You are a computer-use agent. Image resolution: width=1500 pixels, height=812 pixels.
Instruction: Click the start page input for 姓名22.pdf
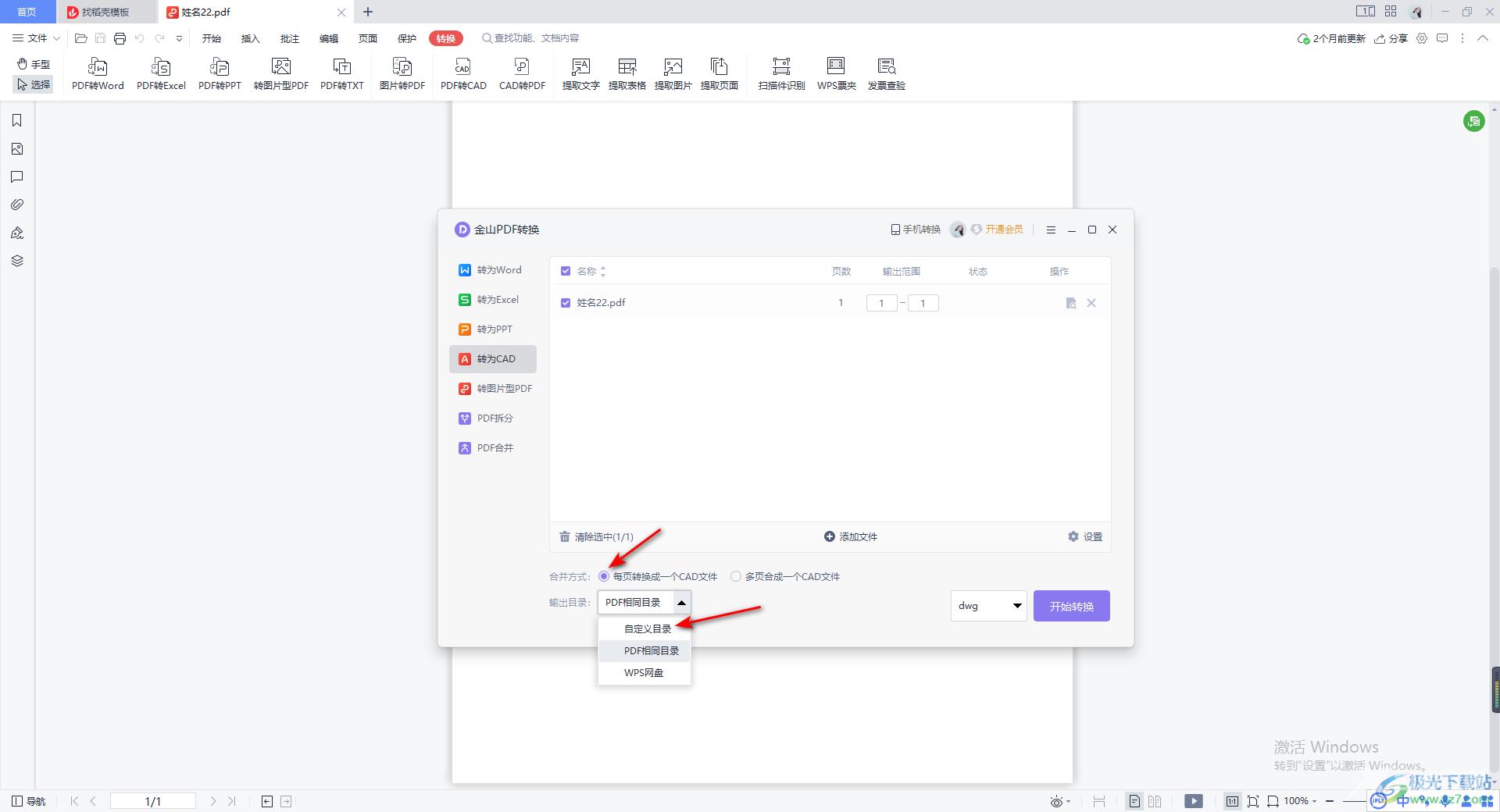[x=881, y=303]
